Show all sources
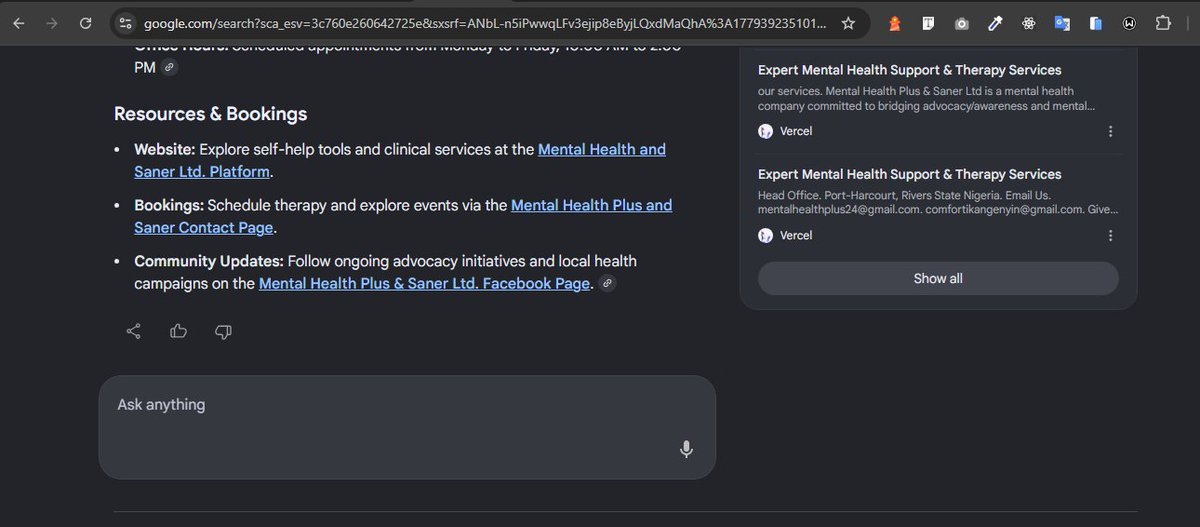This screenshot has width=1200, height=527. click(938, 278)
